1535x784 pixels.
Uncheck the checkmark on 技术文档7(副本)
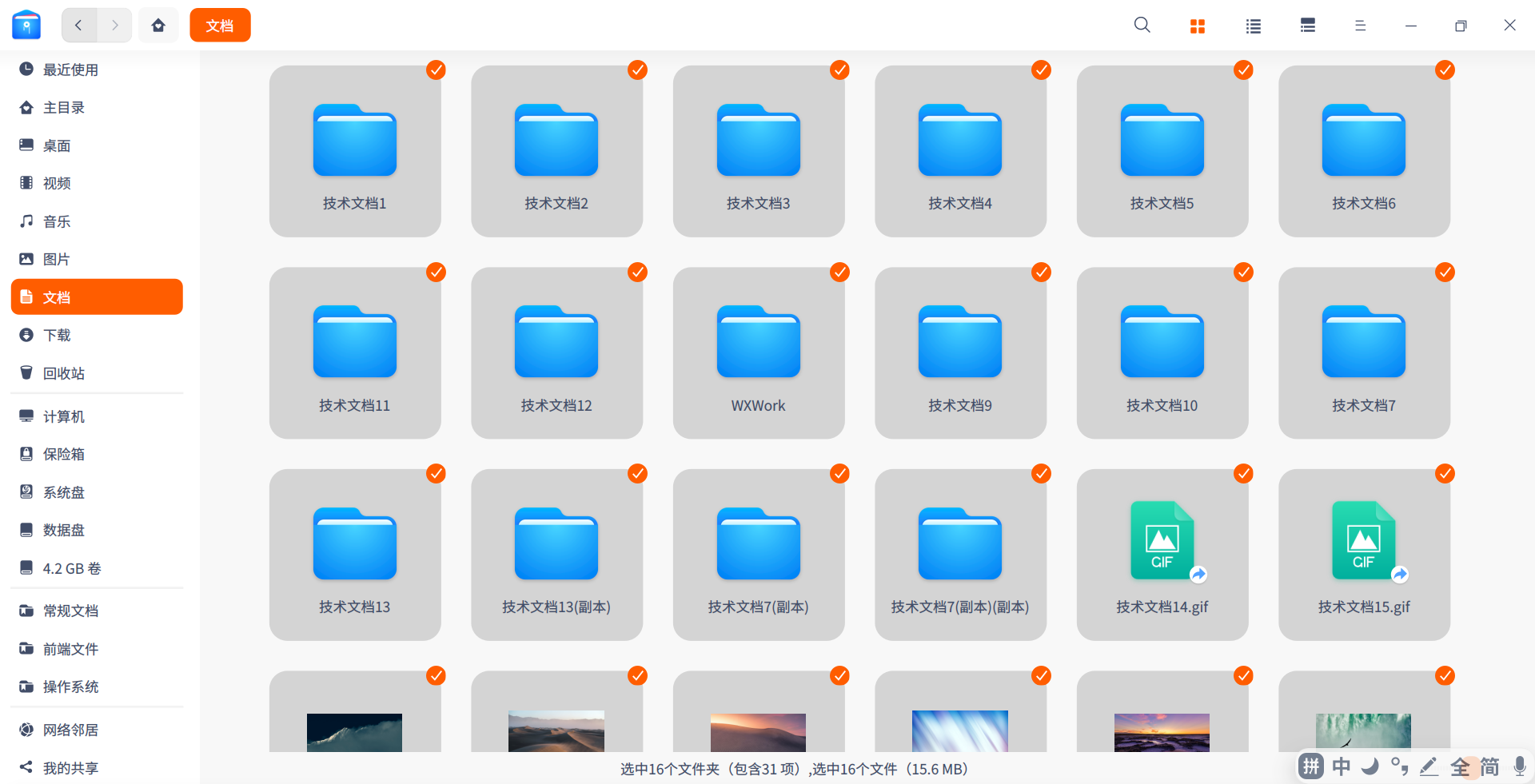[x=839, y=474]
